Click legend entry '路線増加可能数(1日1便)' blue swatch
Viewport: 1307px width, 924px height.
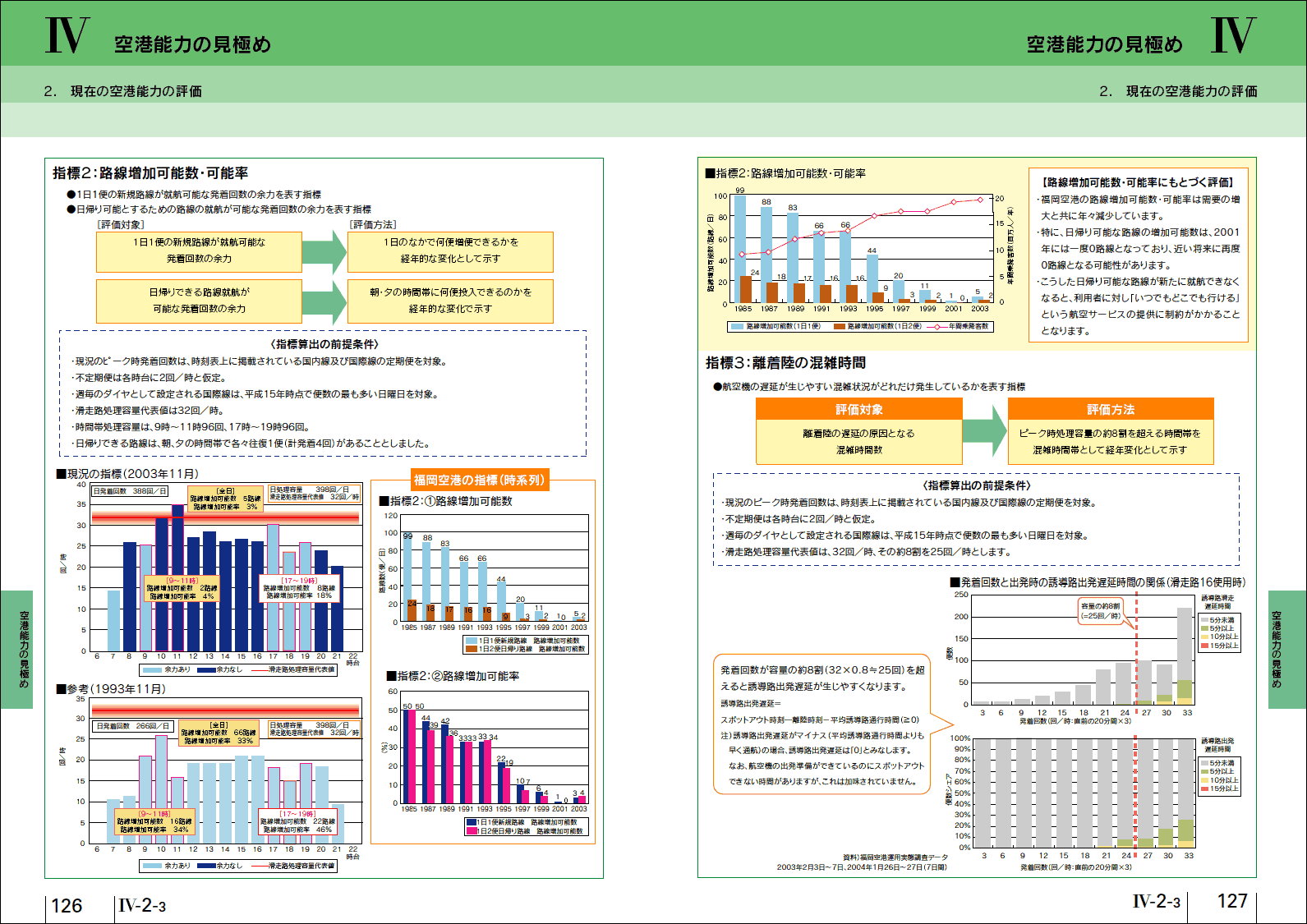[737, 327]
